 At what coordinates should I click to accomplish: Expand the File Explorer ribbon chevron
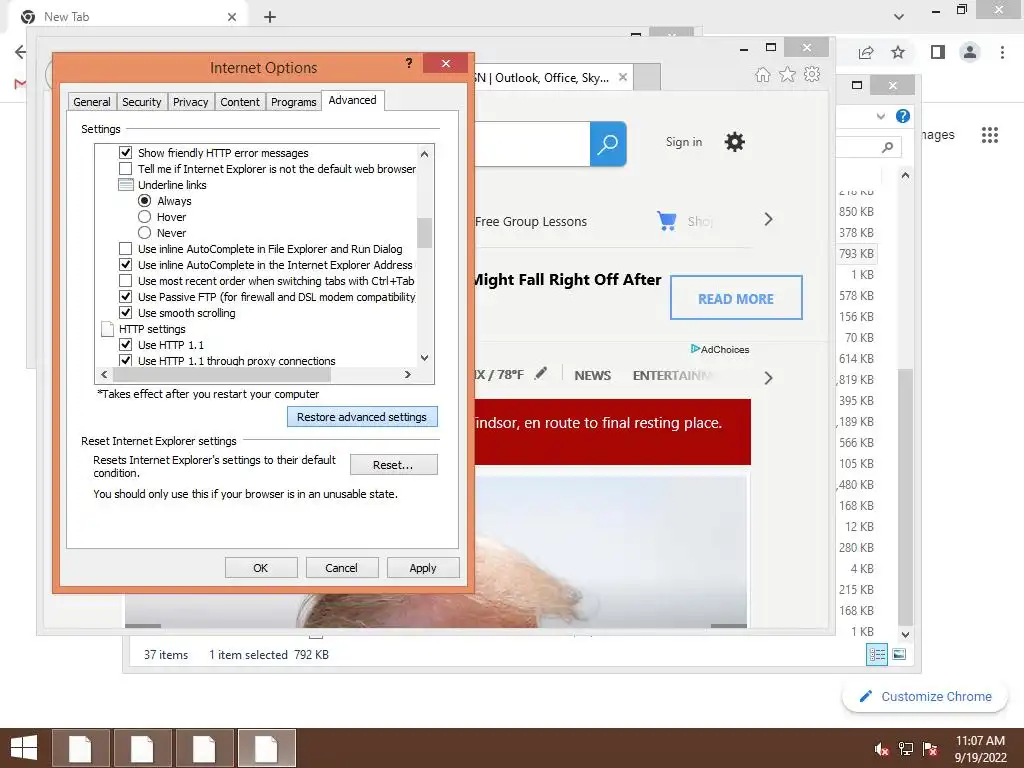click(880, 116)
